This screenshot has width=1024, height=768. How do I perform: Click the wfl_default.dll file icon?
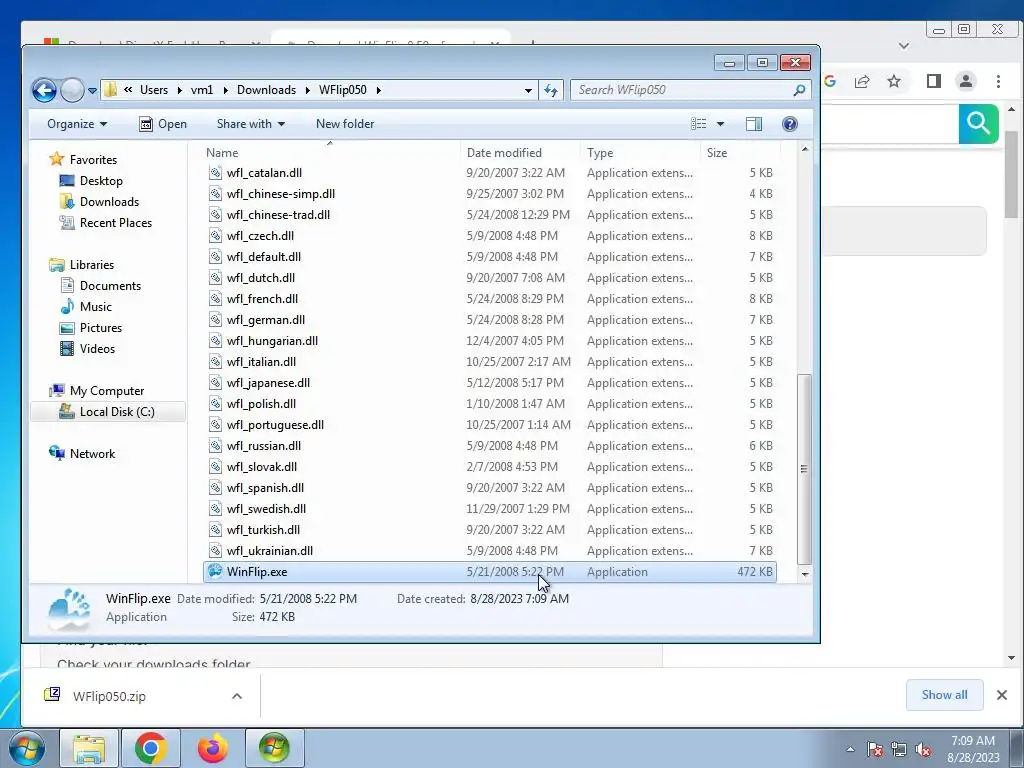215,257
